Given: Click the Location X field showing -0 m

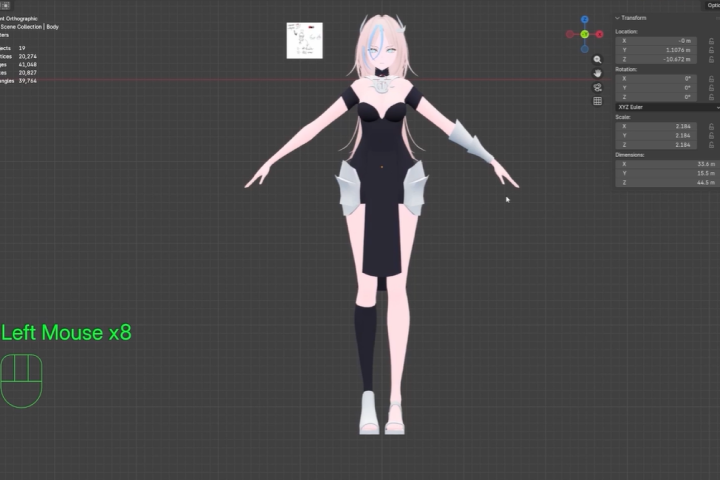Looking at the screenshot, I should coord(656,41).
